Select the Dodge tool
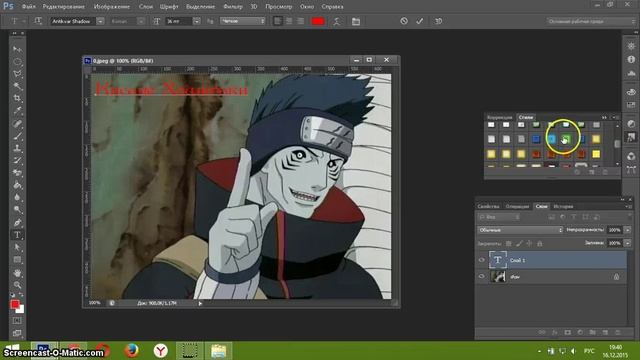This screenshot has width=640, height=360. [x=17, y=210]
